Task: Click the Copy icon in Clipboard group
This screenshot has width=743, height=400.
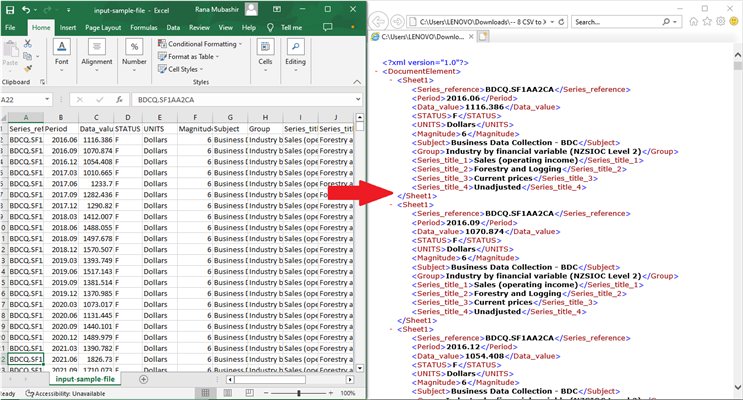Action: (27, 56)
